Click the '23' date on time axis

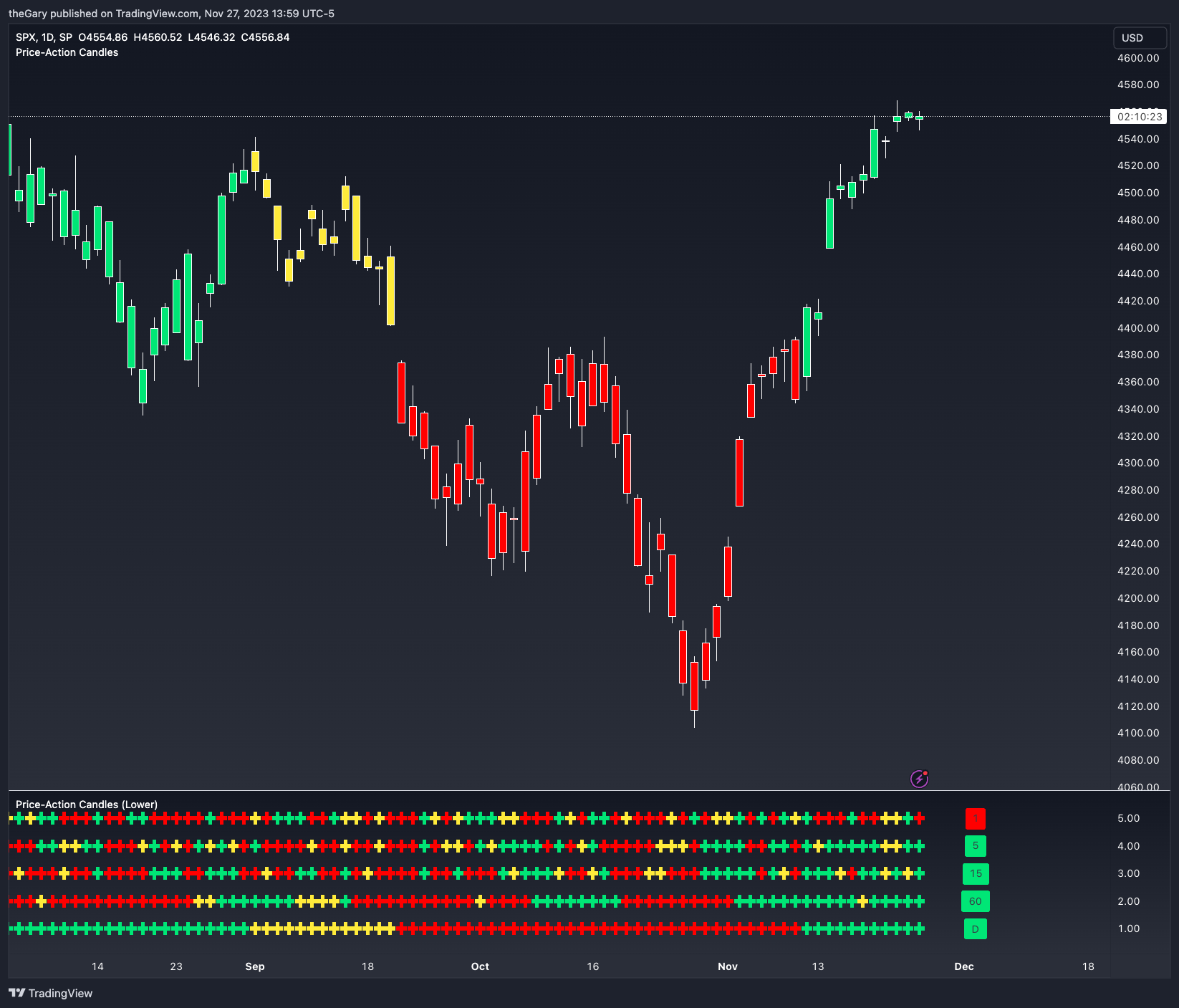coord(176,966)
